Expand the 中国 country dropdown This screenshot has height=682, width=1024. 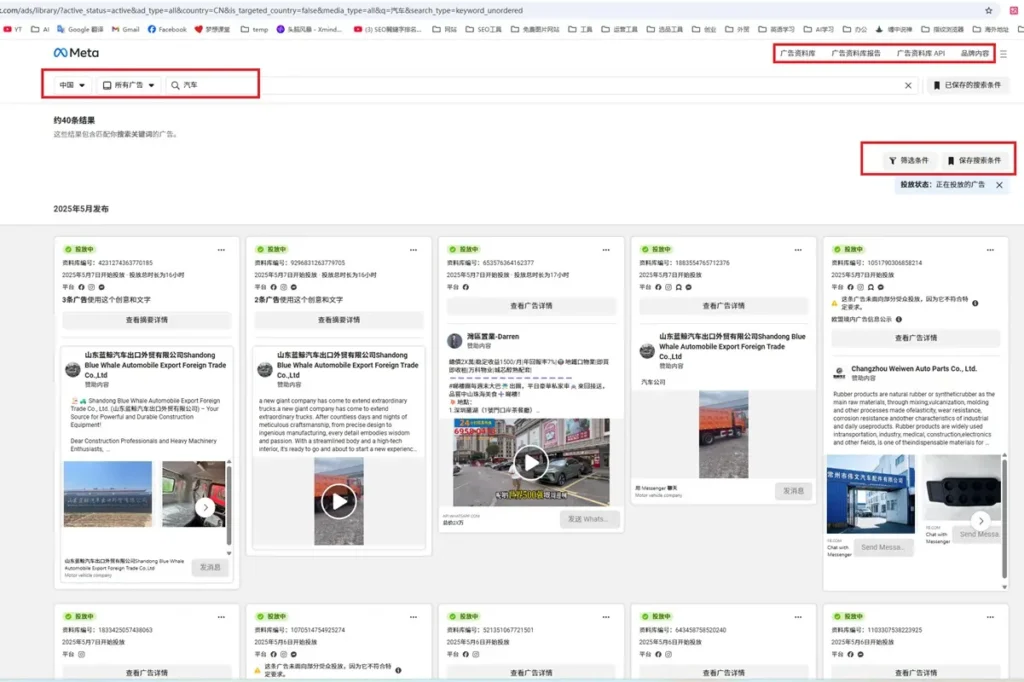coord(72,86)
